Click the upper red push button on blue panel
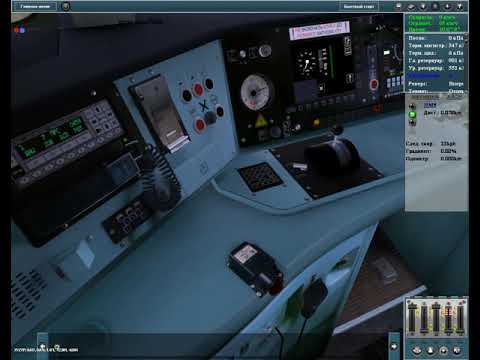This screenshot has height=360, width=480. pos(198,89)
